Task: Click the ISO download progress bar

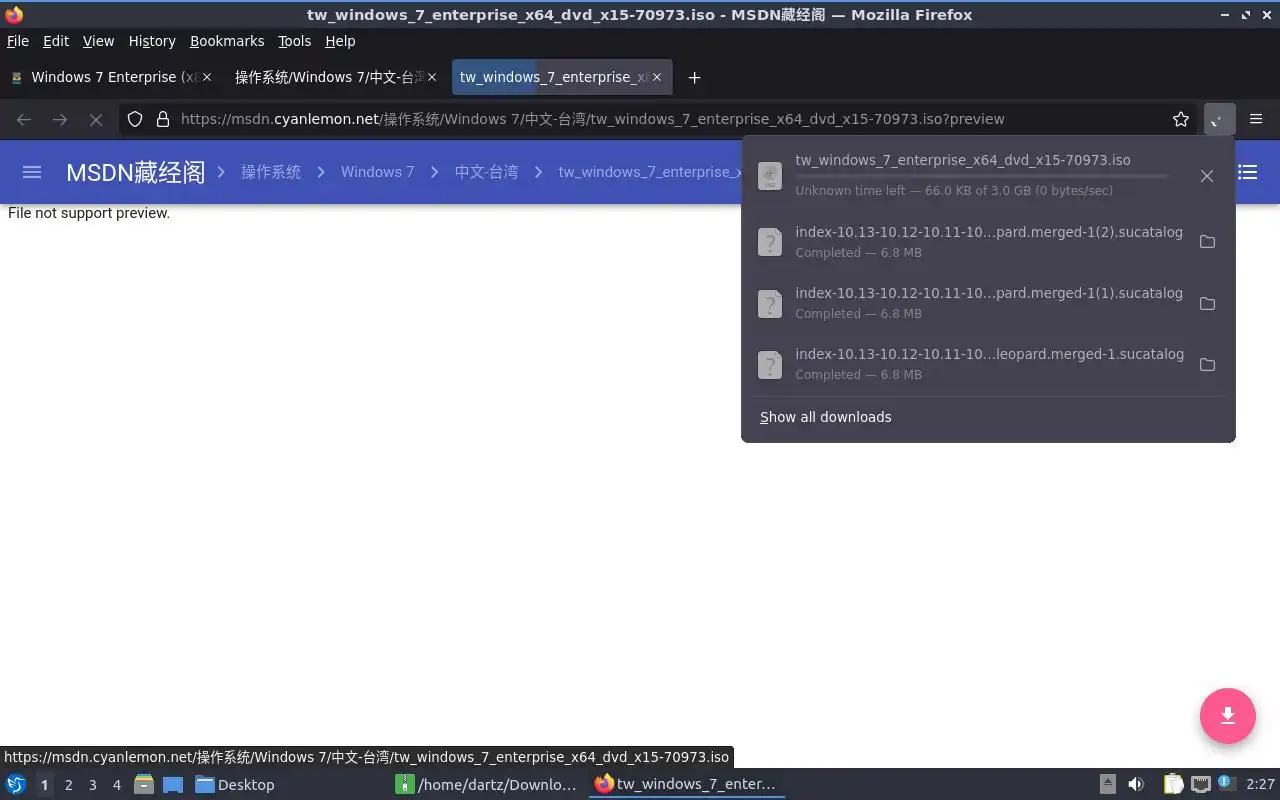Action: 982,176
